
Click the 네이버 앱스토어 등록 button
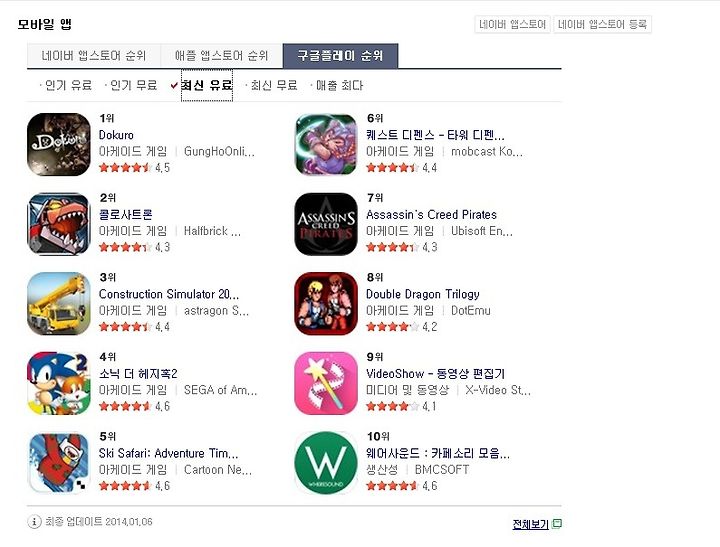(x=602, y=24)
